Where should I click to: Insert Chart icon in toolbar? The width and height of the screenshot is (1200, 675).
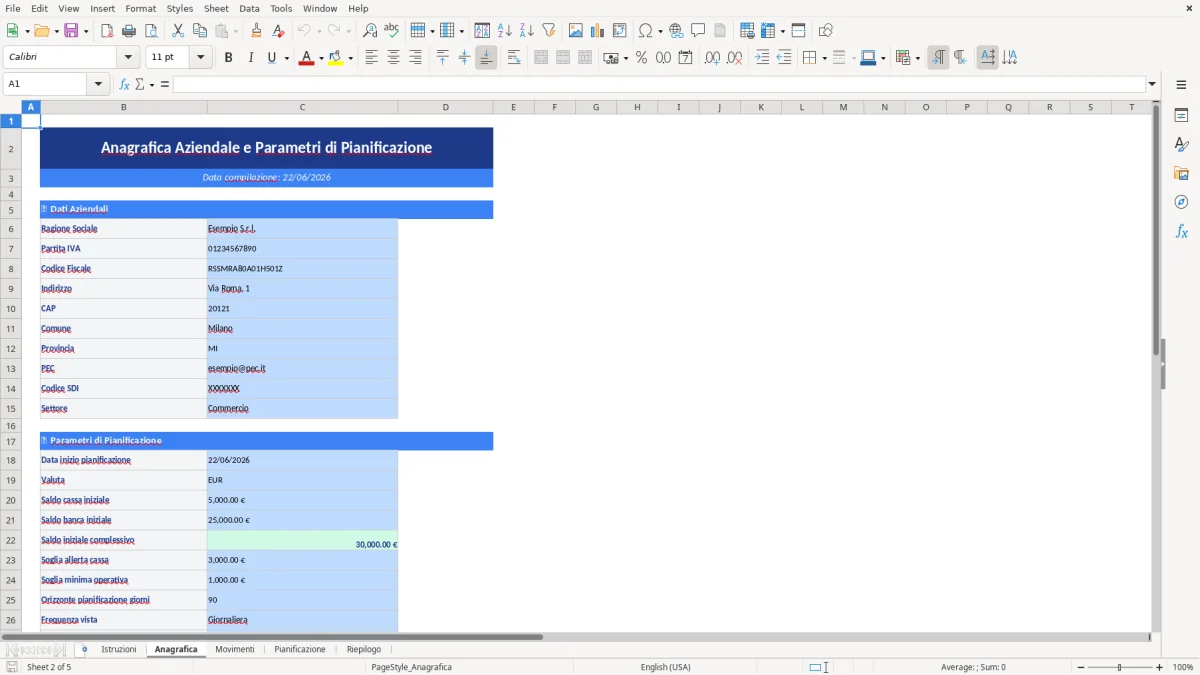(598, 31)
